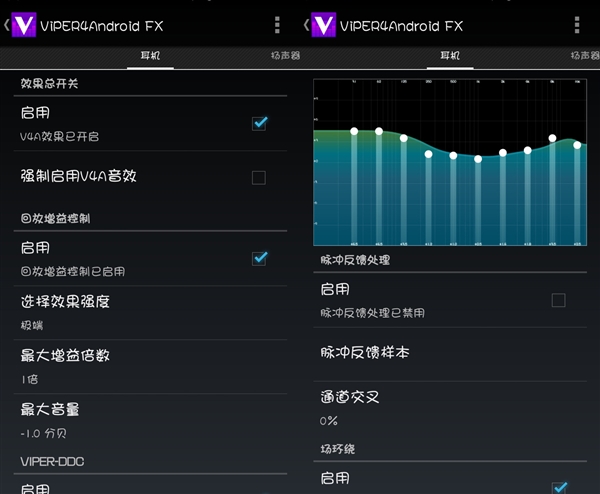Tap second equalizer band handle

tap(379, 131)
